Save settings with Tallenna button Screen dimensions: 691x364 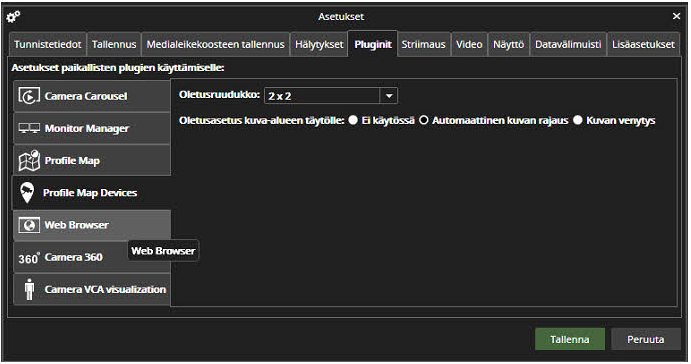(570, 339)
